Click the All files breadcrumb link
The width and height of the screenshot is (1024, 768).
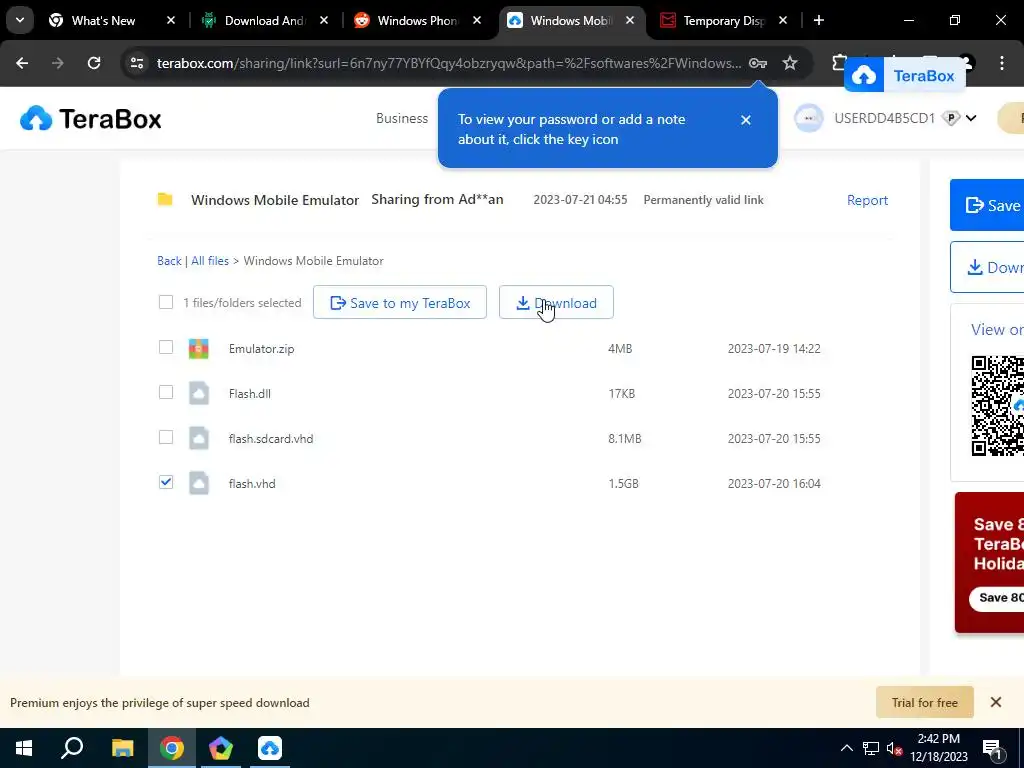210,261
